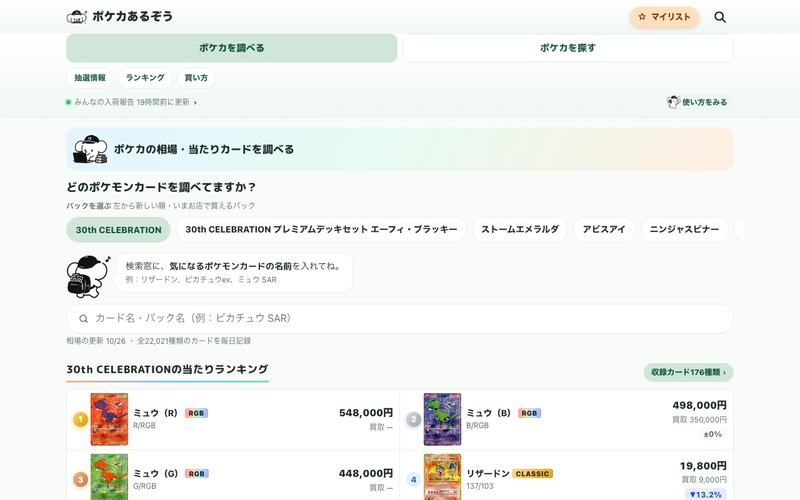Click the 498,000円 price

(699, 405)
